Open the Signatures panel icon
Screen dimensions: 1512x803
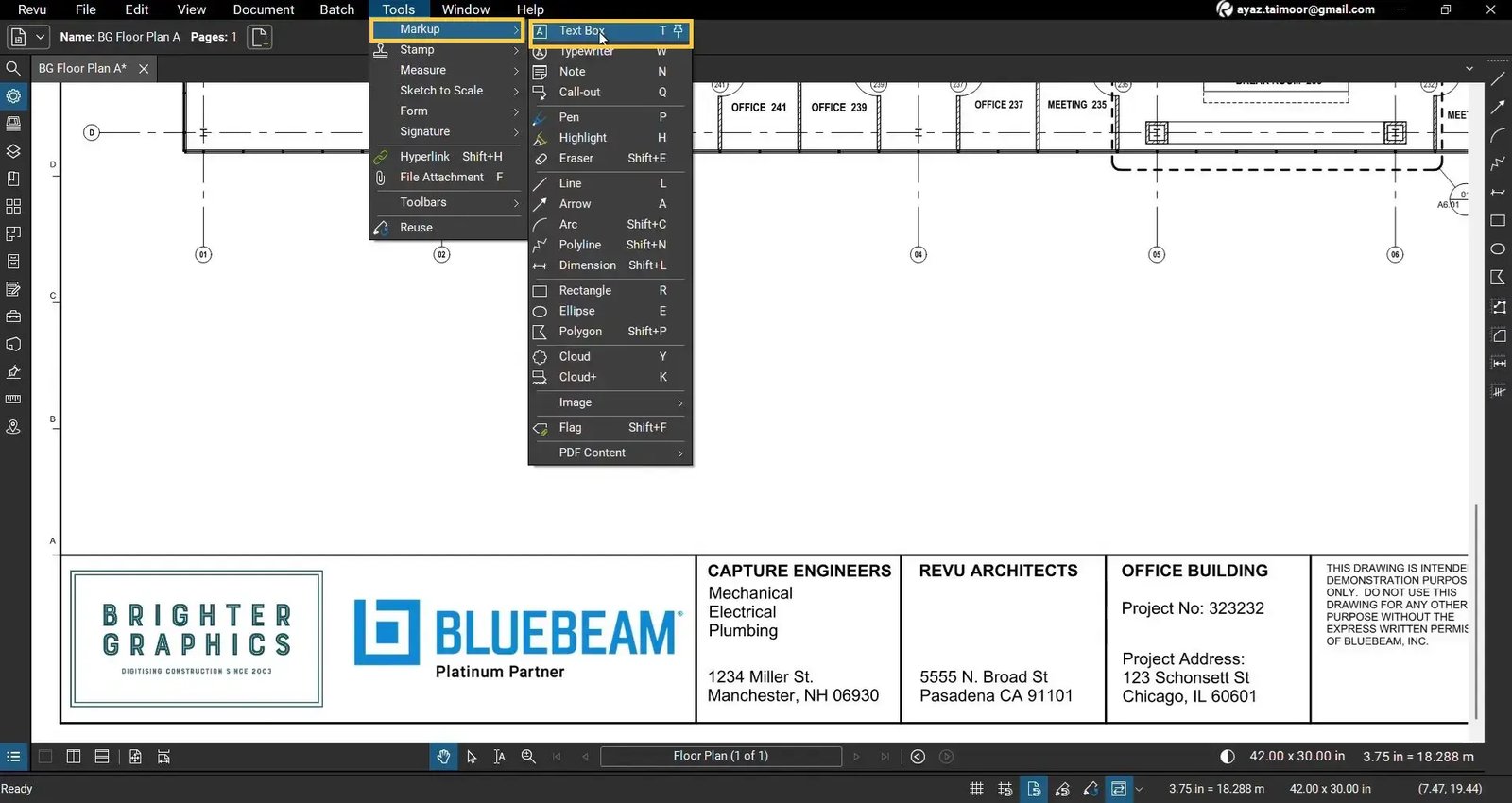click(13, 372)
